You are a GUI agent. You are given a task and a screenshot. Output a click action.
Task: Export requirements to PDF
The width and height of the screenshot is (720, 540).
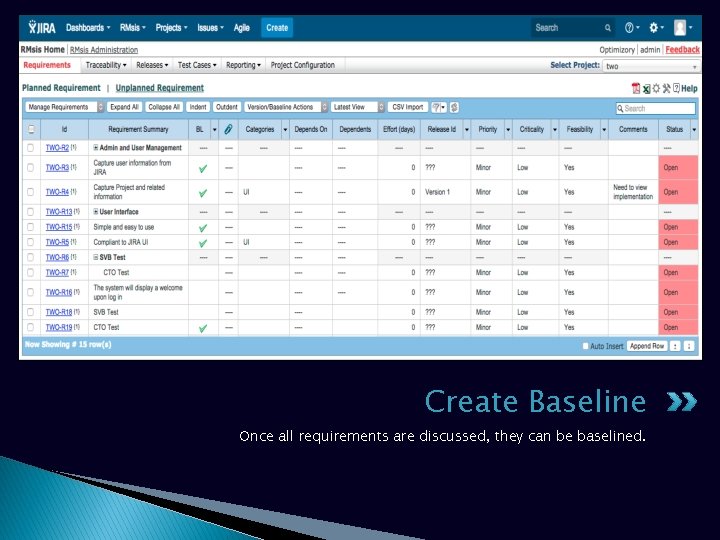point(636,88)
